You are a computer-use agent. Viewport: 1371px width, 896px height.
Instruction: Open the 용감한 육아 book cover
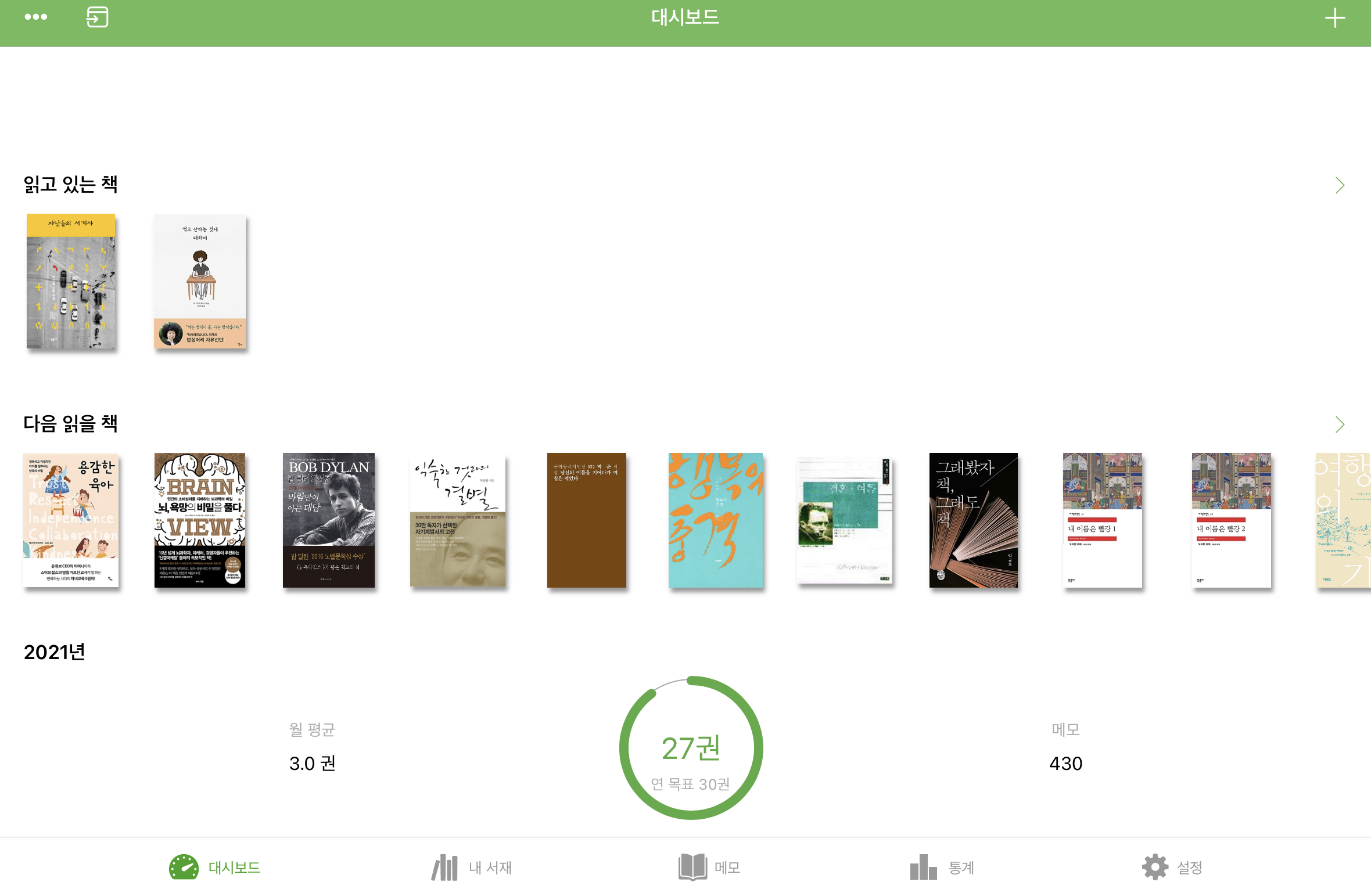(x=71, y=520)
